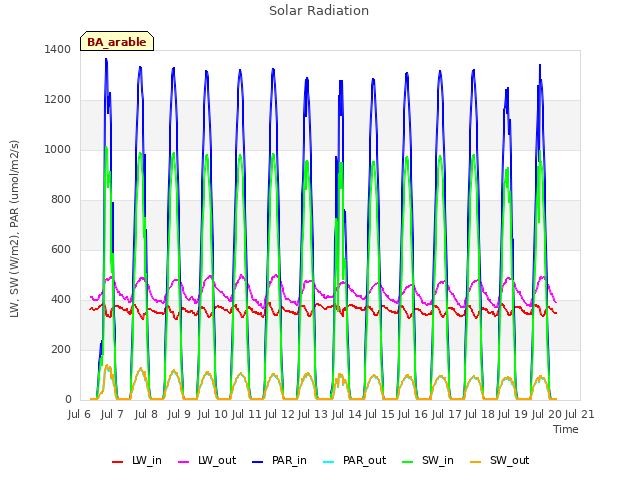
Task: Click the Solar Radiation chart title
Action: coord(319,11)
